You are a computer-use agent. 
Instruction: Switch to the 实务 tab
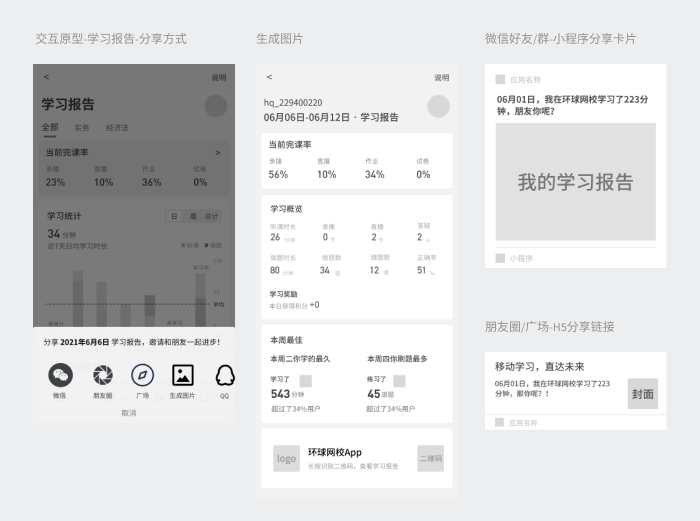(82, 128)
